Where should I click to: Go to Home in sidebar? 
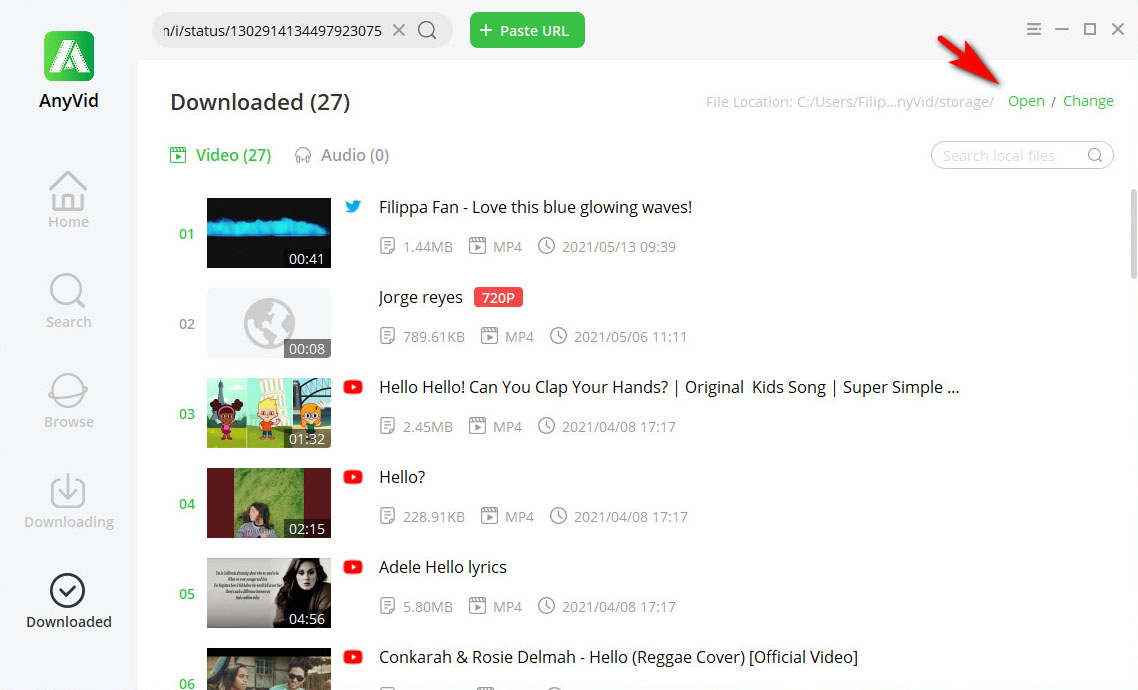(x=68, y=200)
